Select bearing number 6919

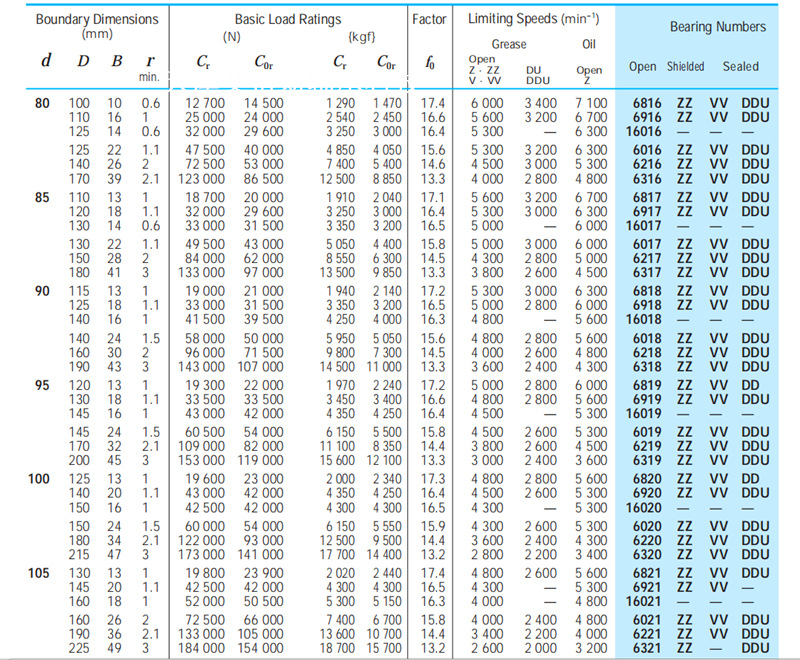click(x=647, y=399)
